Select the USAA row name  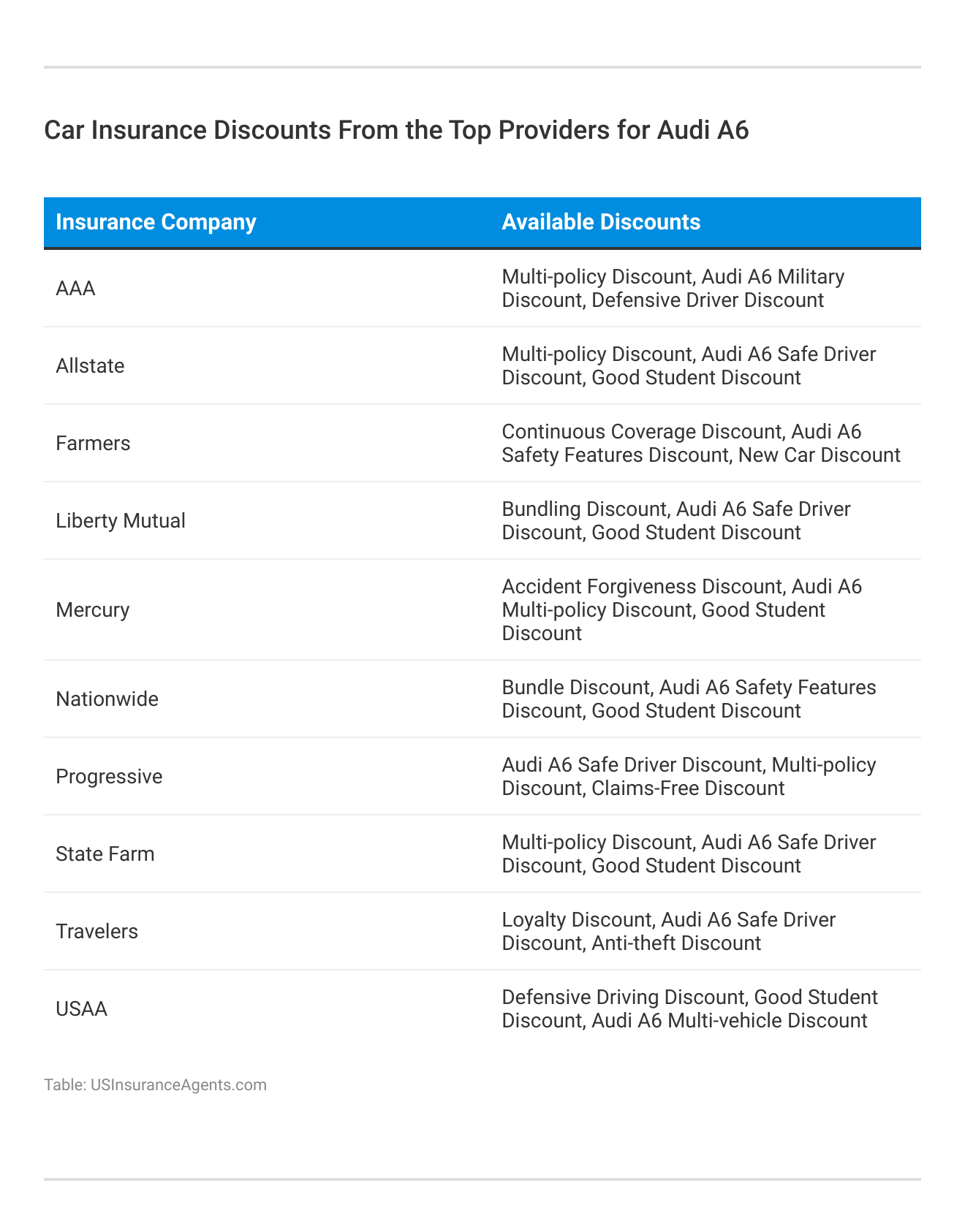point(82,1009)
